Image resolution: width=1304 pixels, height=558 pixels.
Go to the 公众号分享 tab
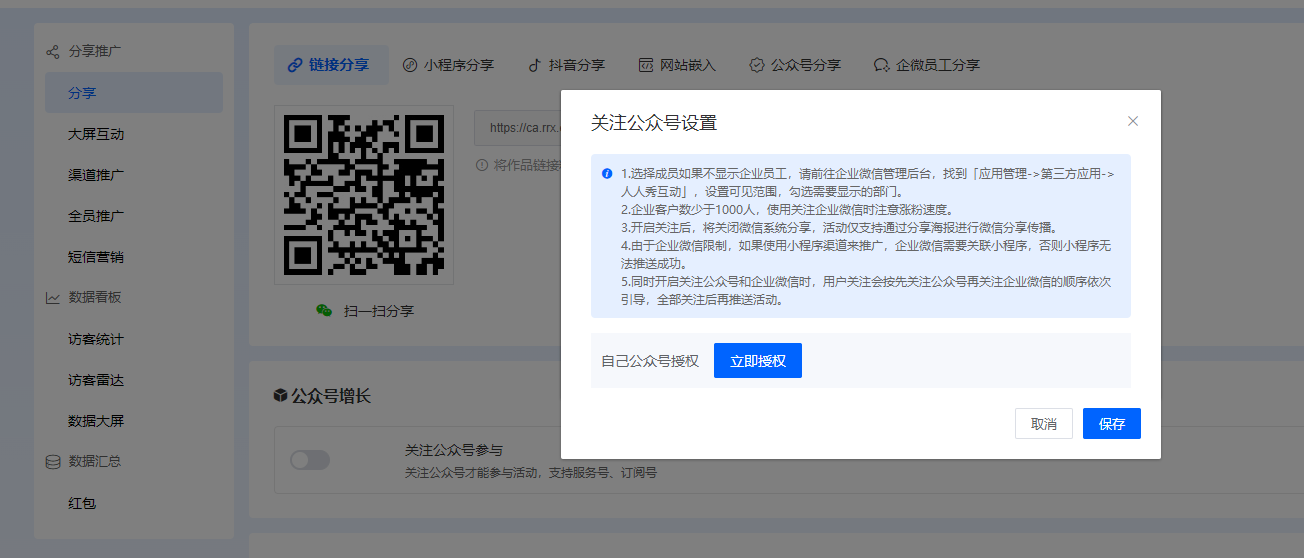pos(795,65)
